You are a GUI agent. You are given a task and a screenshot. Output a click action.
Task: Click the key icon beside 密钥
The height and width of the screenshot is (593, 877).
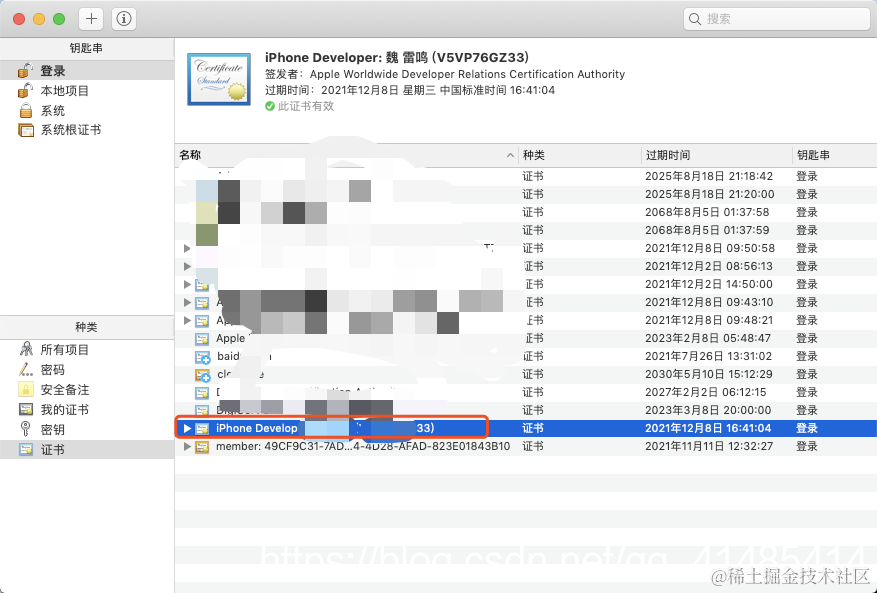[26, 429]
